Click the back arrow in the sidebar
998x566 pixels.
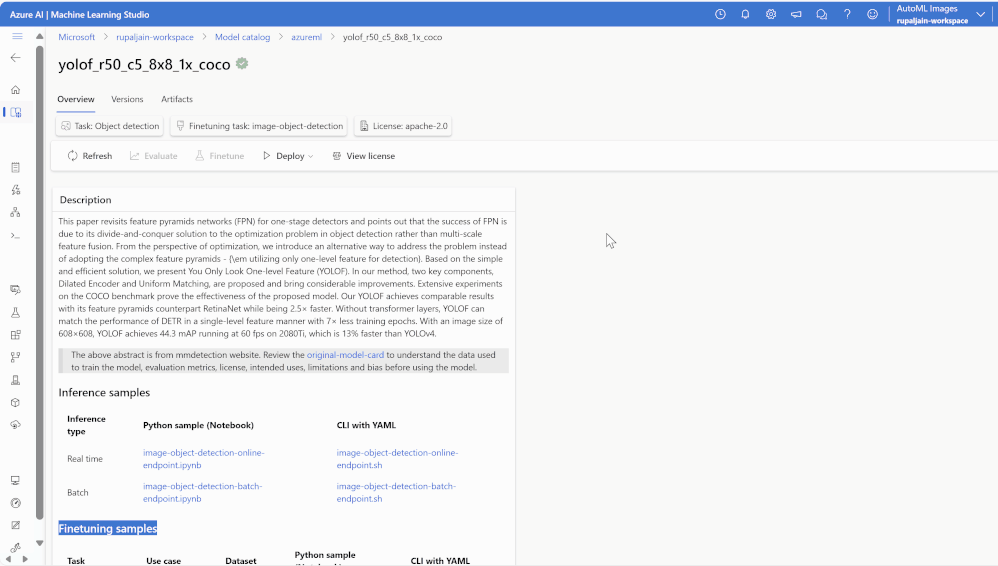coord(16,58)
